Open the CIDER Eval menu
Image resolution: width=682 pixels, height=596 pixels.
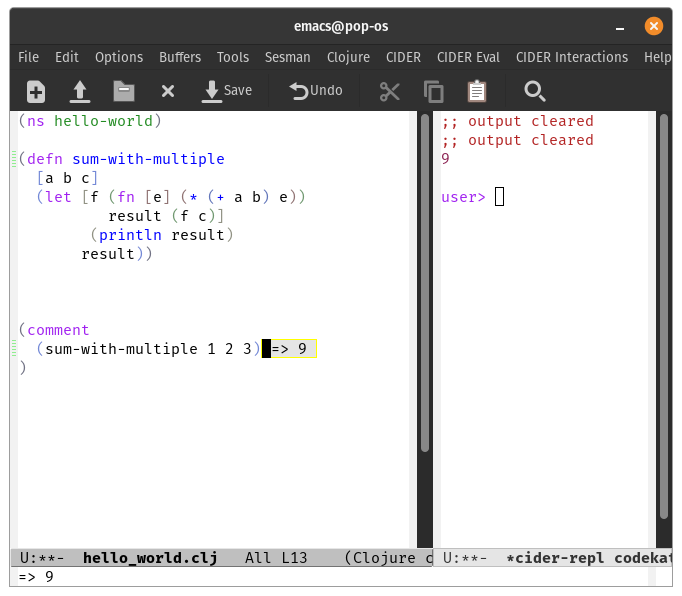click(x=468, y=57)
